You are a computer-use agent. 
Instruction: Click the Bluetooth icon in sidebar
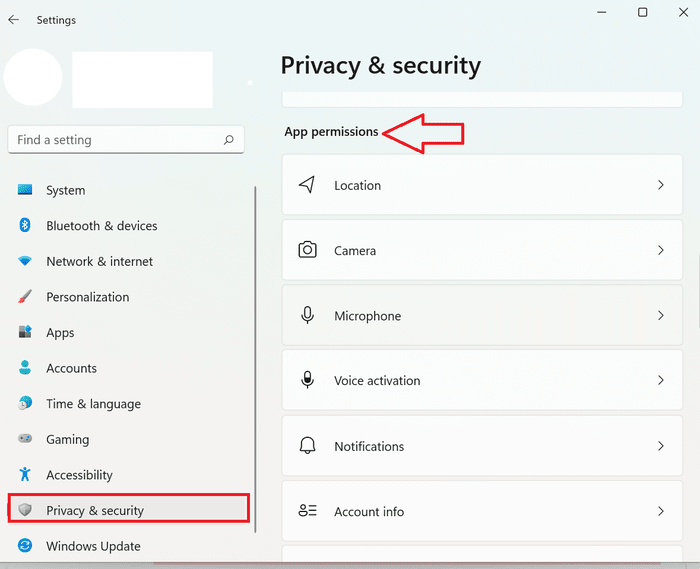tap(25, 225)
